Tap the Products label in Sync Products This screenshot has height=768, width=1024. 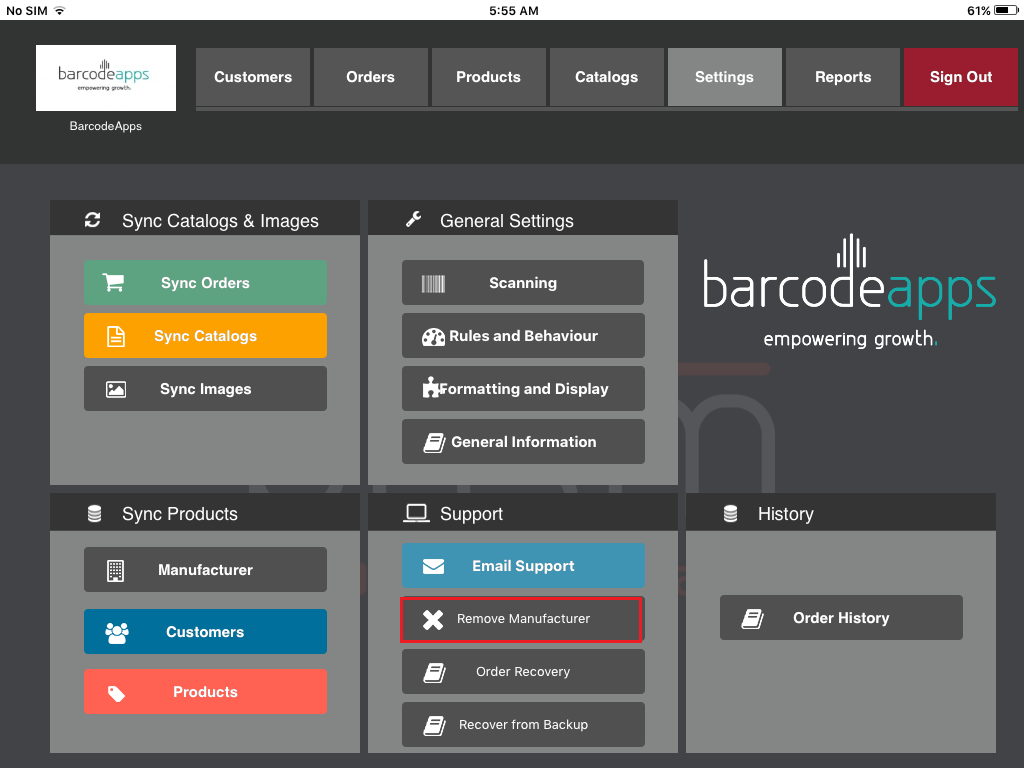(205, 692)
